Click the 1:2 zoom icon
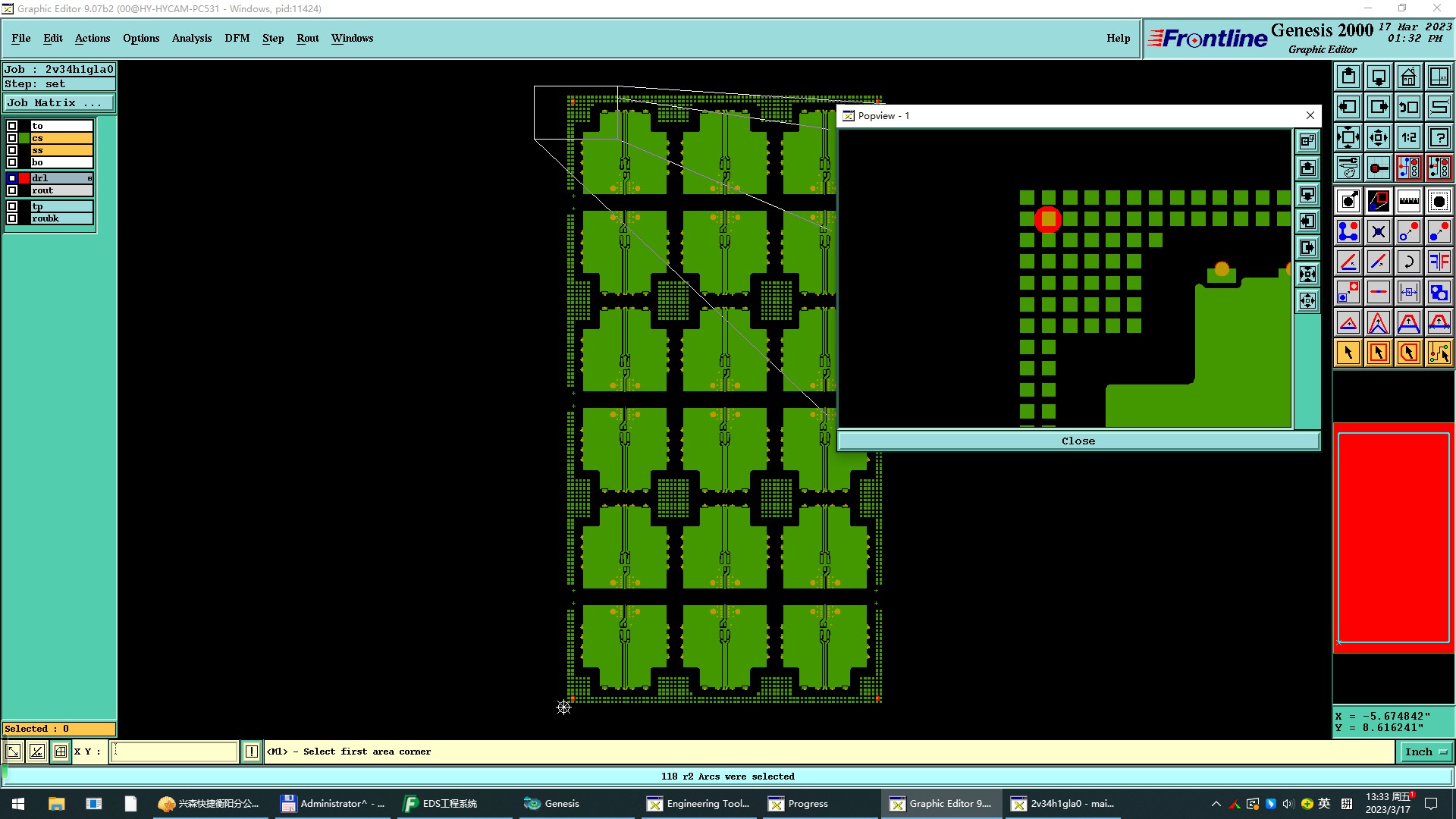Image resolution: width=1456 pixels, height=819 pixels. pos(1408,137)
